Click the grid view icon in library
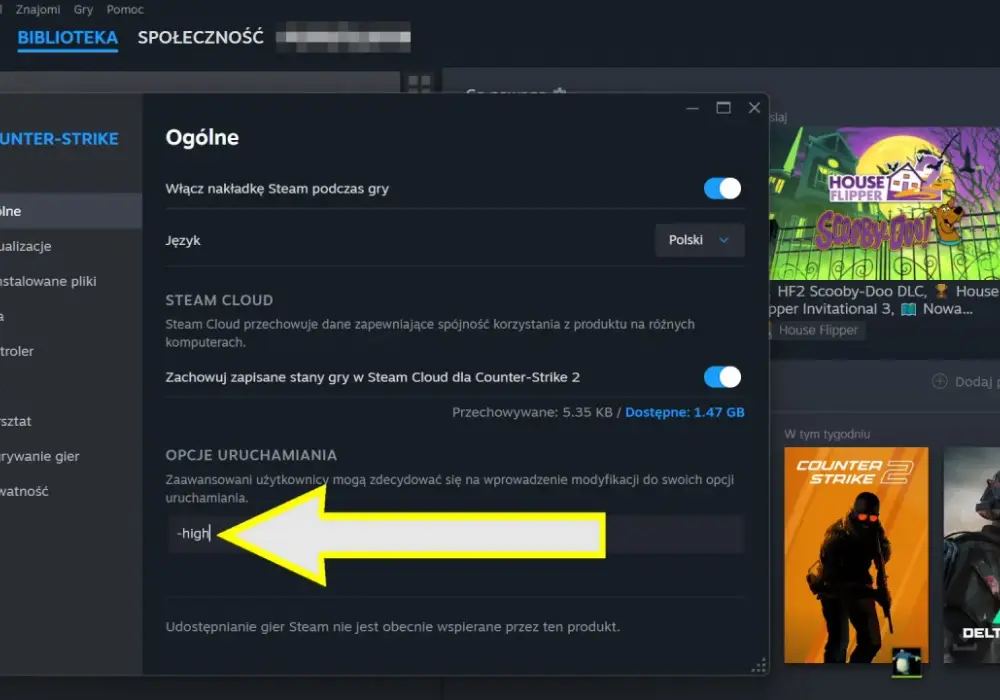The width and height of the screenshot is (1000, 700). click(419, 84)
